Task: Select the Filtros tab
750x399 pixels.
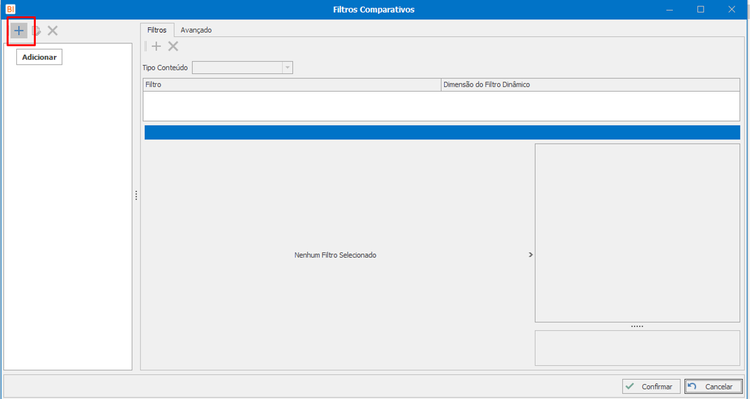Action: coord(157,30)
